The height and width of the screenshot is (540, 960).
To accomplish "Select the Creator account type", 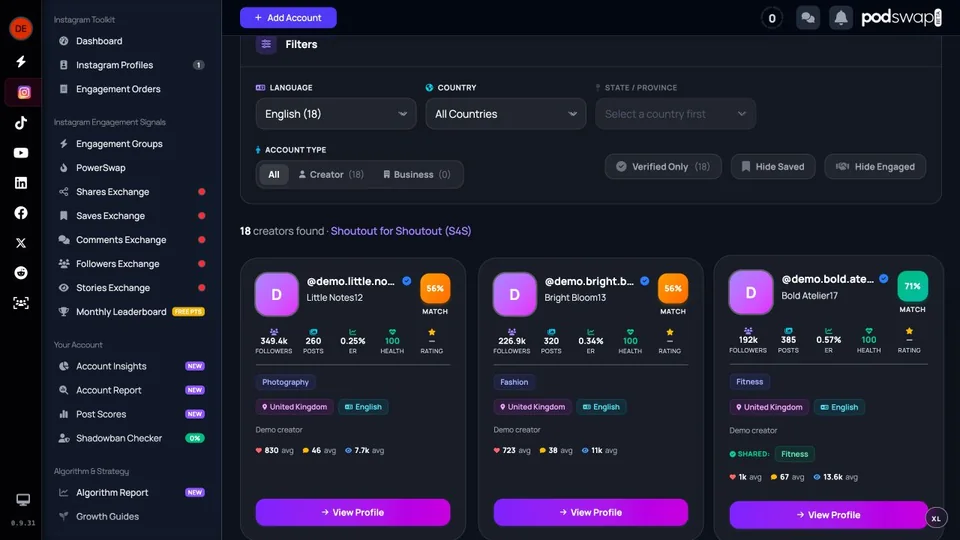I will point(331,174).
